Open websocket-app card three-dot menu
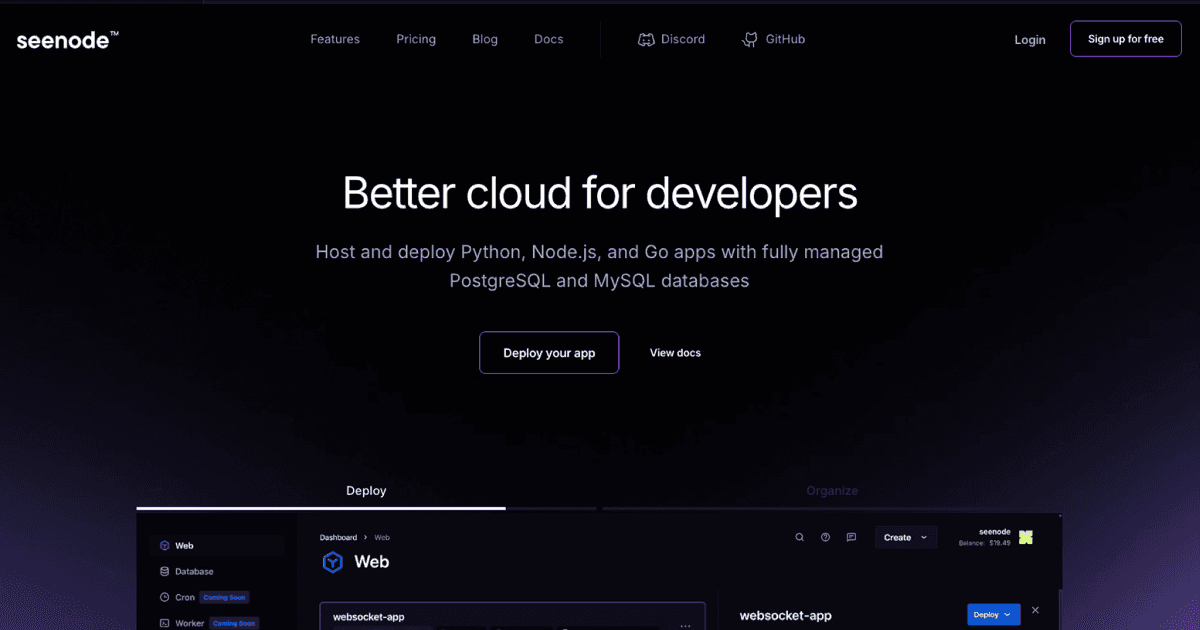Screen dimensions: 1200x630 pyautogui.click(x=685, y=624)
